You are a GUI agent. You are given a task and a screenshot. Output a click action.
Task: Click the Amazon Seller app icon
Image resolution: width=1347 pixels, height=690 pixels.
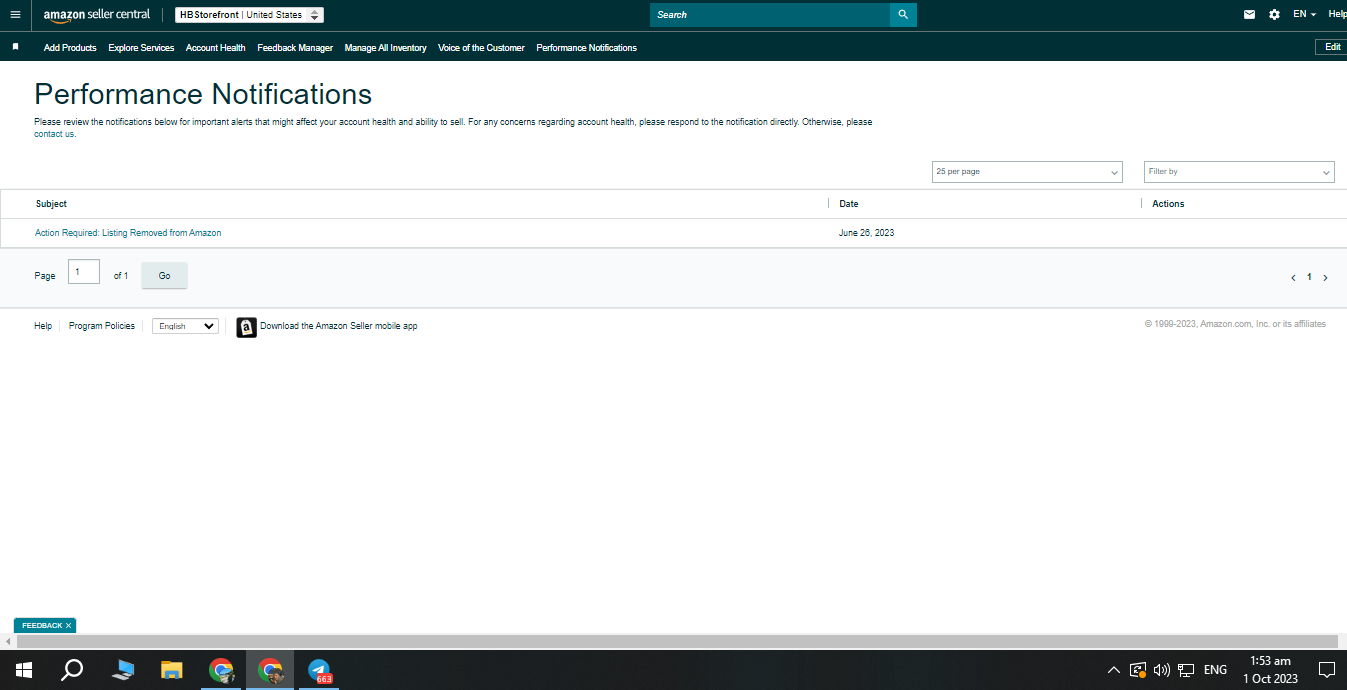click(246, 327)
